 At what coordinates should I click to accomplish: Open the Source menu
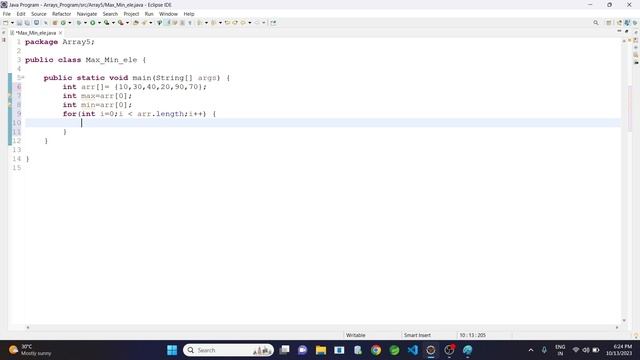click(39, 14)
